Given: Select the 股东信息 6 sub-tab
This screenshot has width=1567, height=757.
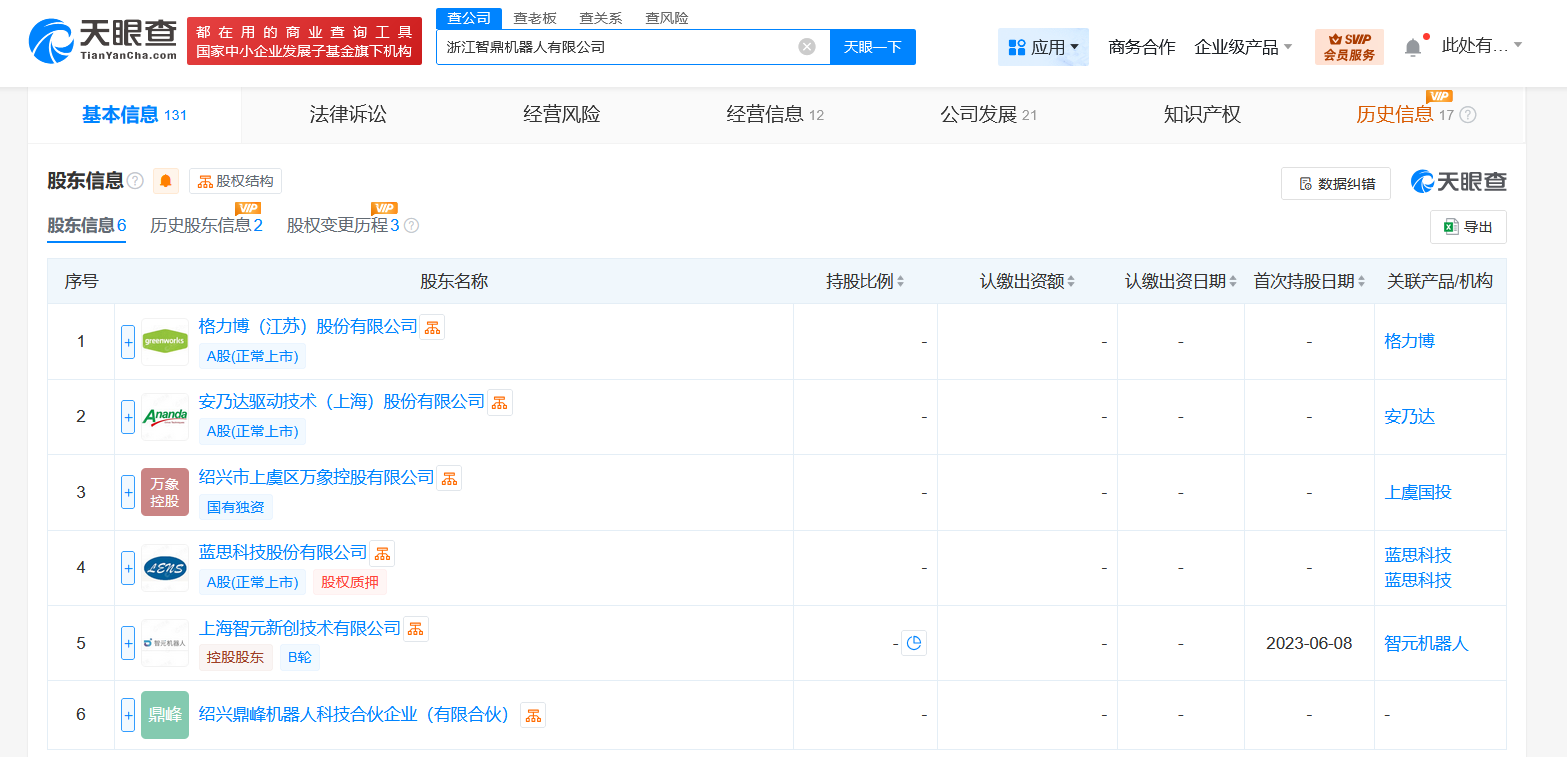Looking at the screenshot, I should coord(87,226).
